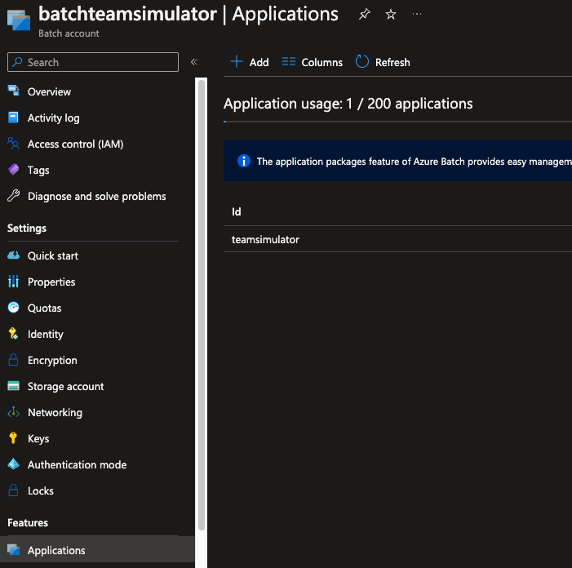
Task: Click the Storage account icon
Action: point(13,386)
